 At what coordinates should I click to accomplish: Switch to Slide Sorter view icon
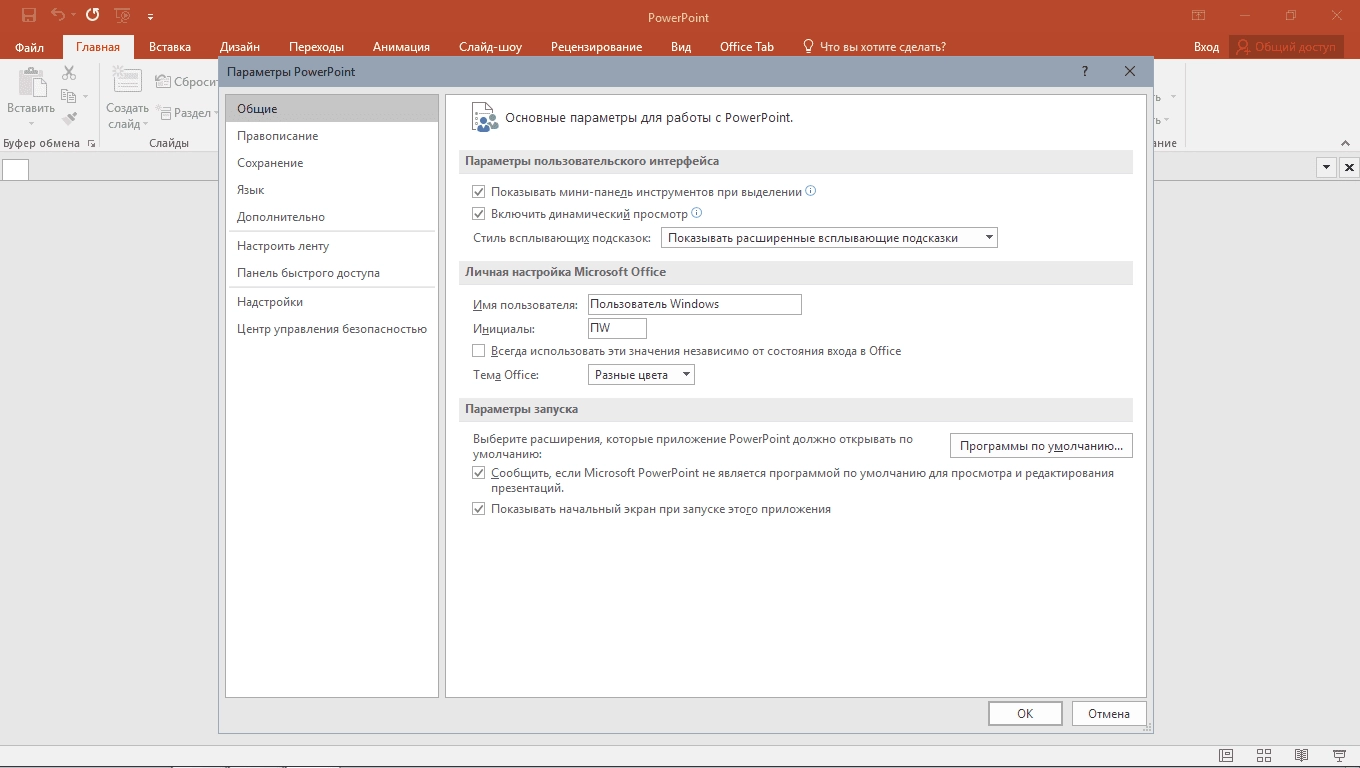coord(1264,756)
